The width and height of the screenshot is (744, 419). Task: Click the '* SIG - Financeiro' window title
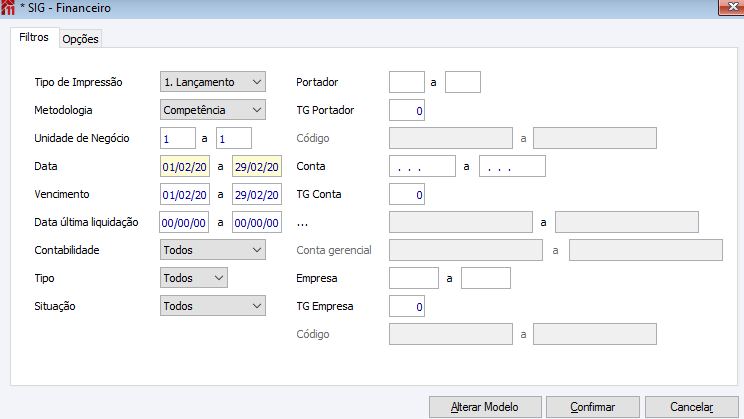click(65, 8)
